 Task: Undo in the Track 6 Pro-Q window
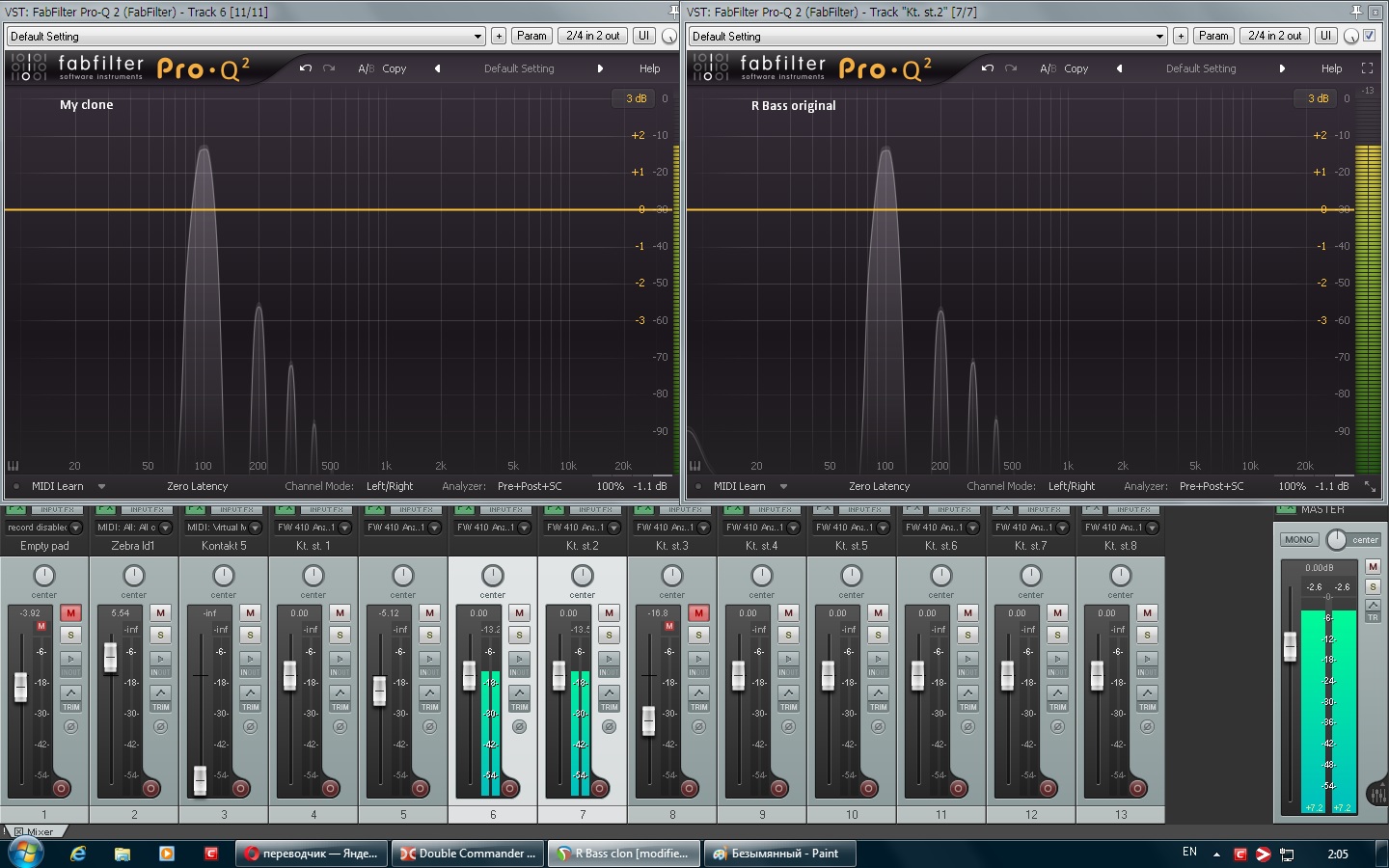(306, 68)
